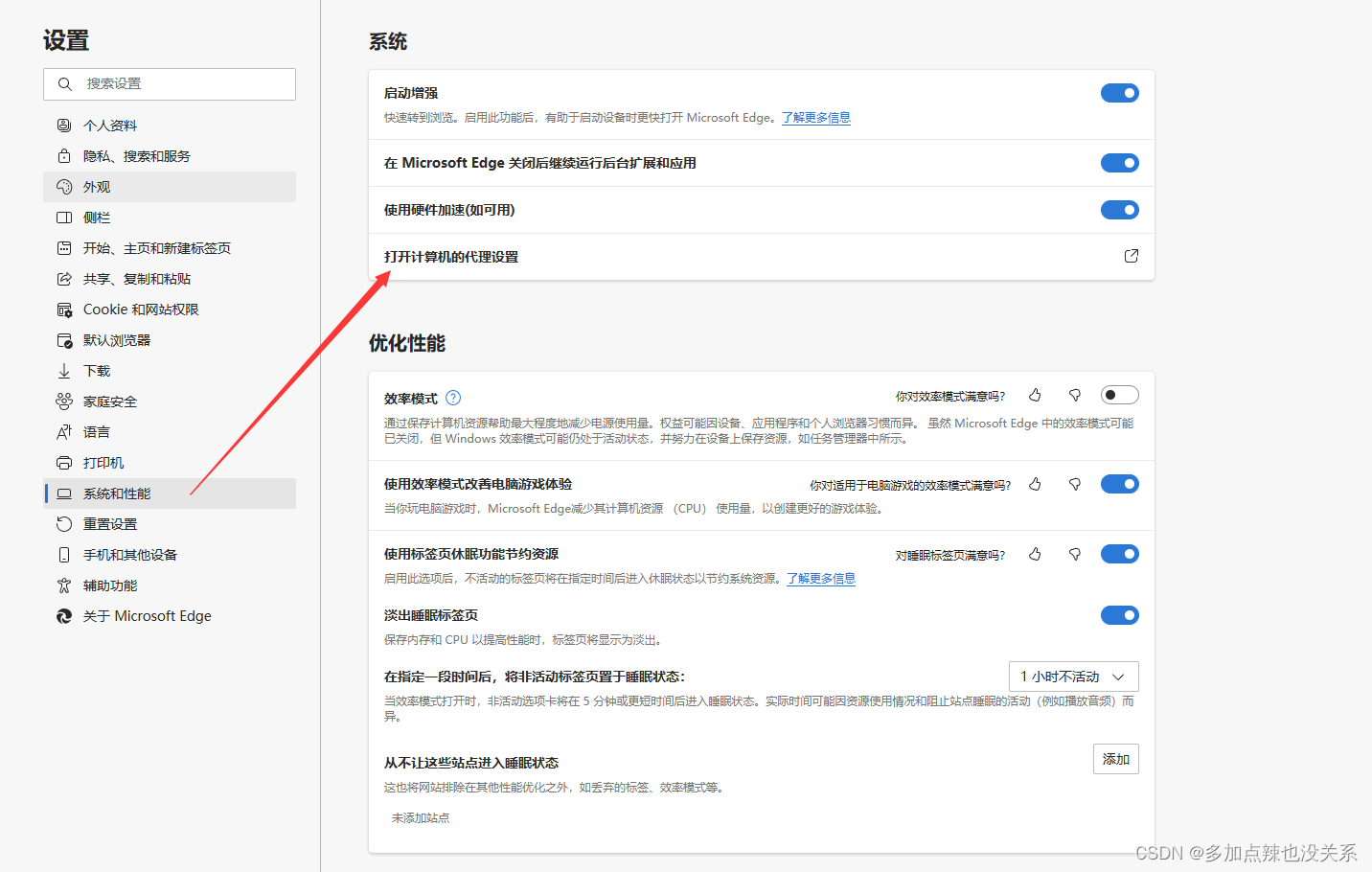
Task: Click the Cookie 和网站权限 icon
Action: pyautogui.click(x=64, y=310)
